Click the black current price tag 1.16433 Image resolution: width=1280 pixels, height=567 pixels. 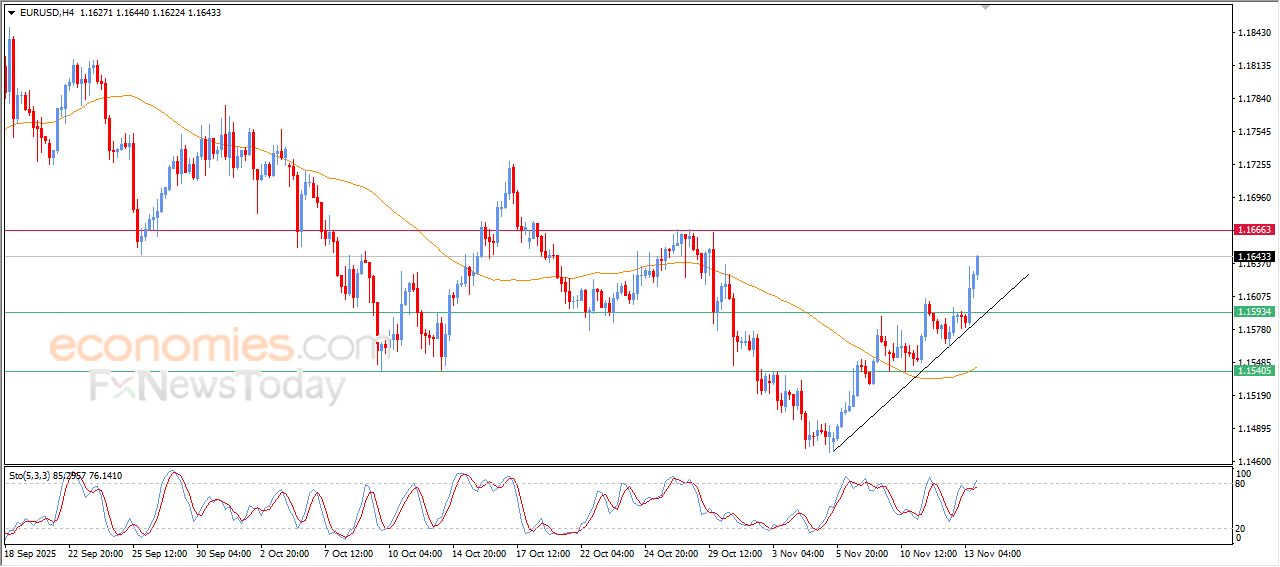1254,257
